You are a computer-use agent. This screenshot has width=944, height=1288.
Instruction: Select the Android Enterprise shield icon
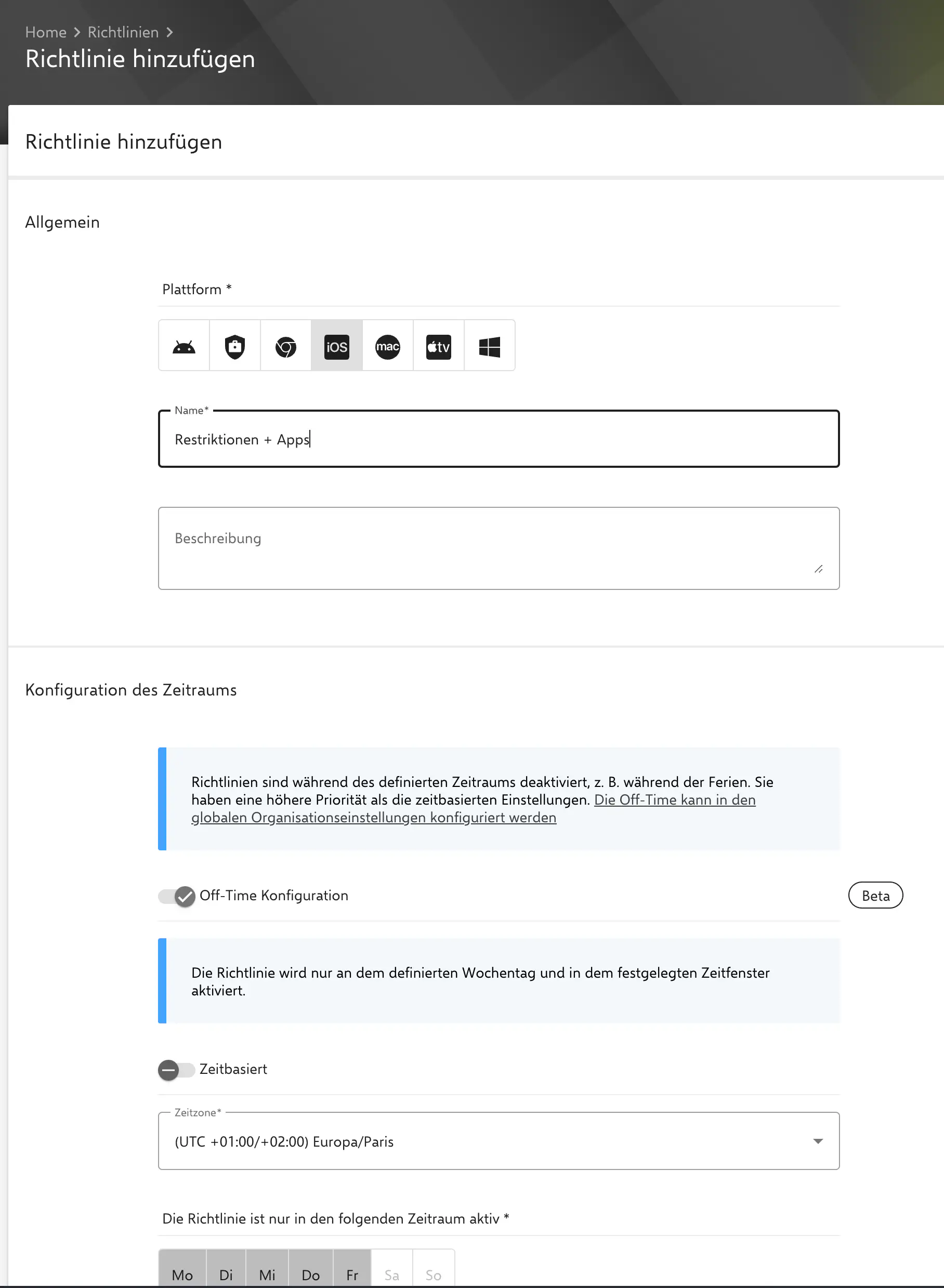point(235,346)
